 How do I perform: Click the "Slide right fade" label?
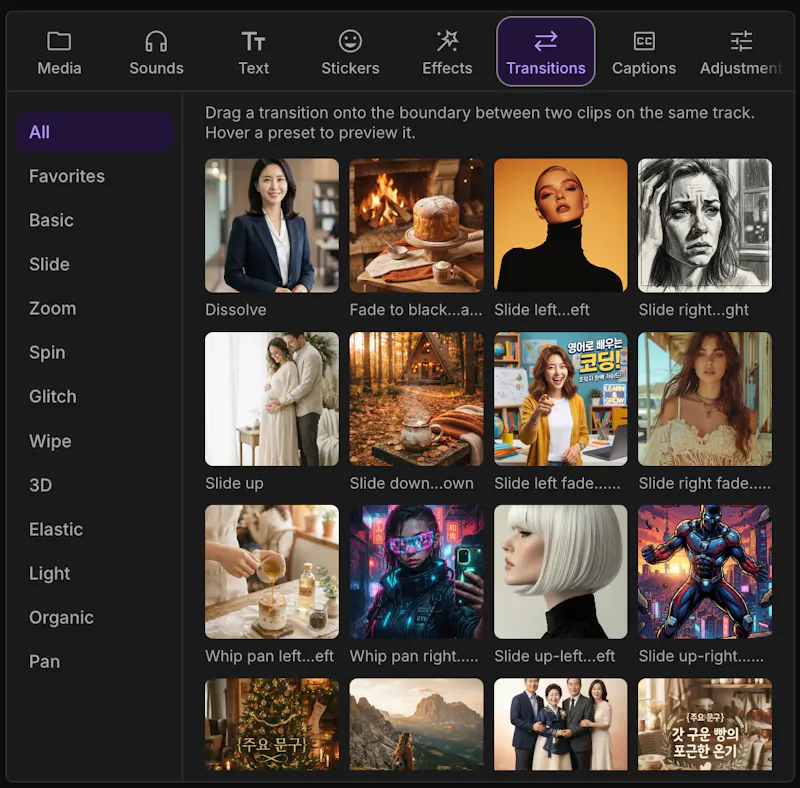click(705, 483)
